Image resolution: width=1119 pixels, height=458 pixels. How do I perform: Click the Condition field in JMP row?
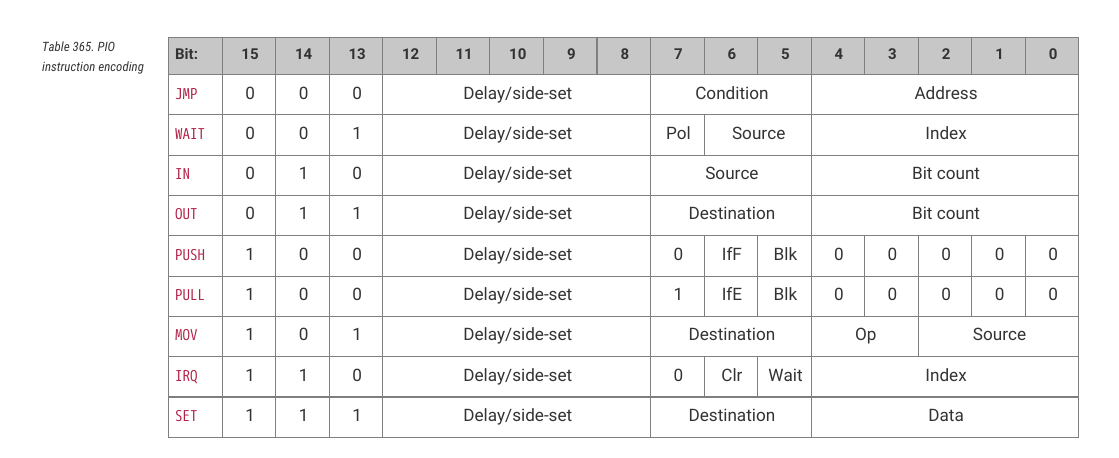[731, 93]
